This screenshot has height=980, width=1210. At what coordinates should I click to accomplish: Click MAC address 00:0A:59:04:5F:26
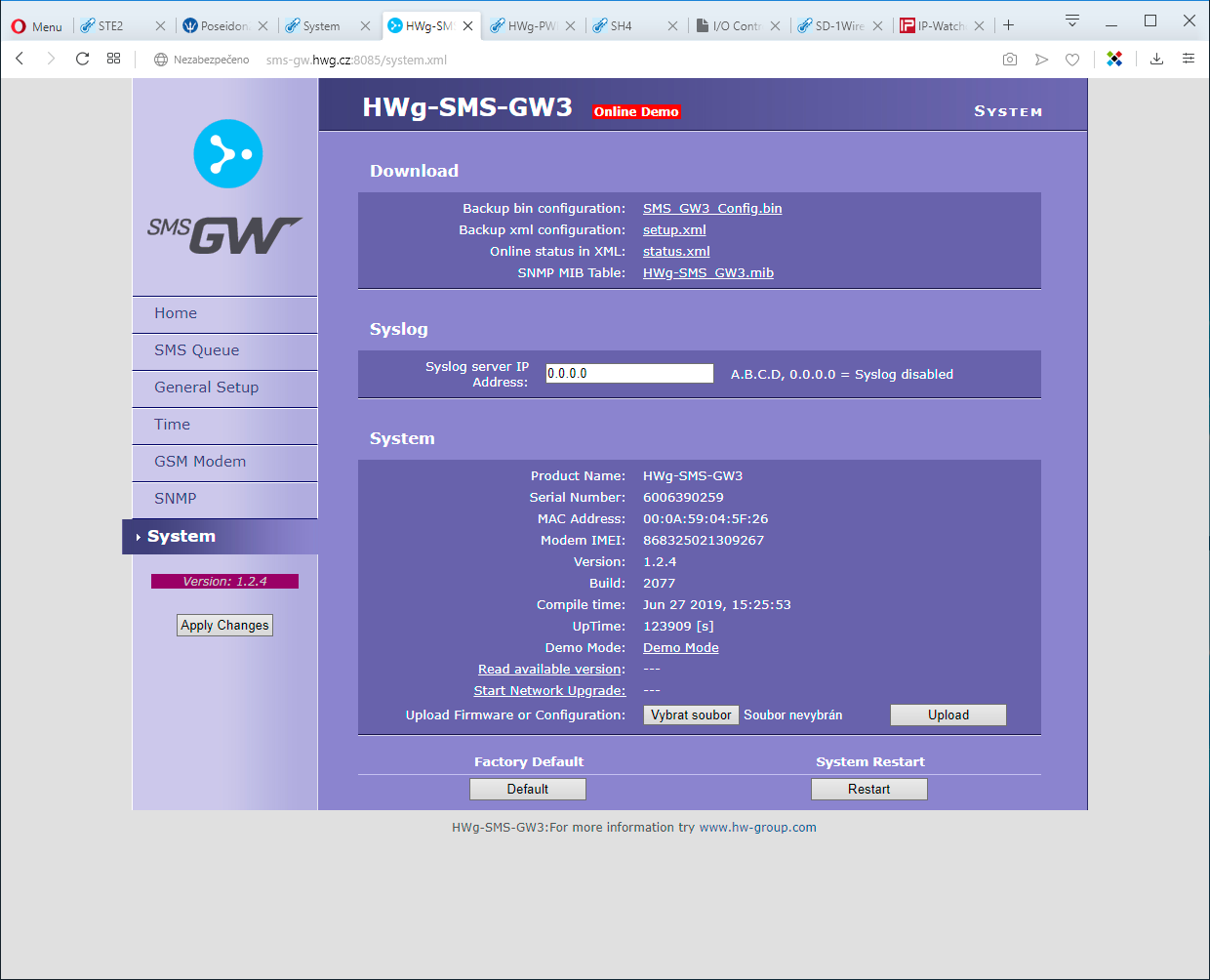point(706,519)
